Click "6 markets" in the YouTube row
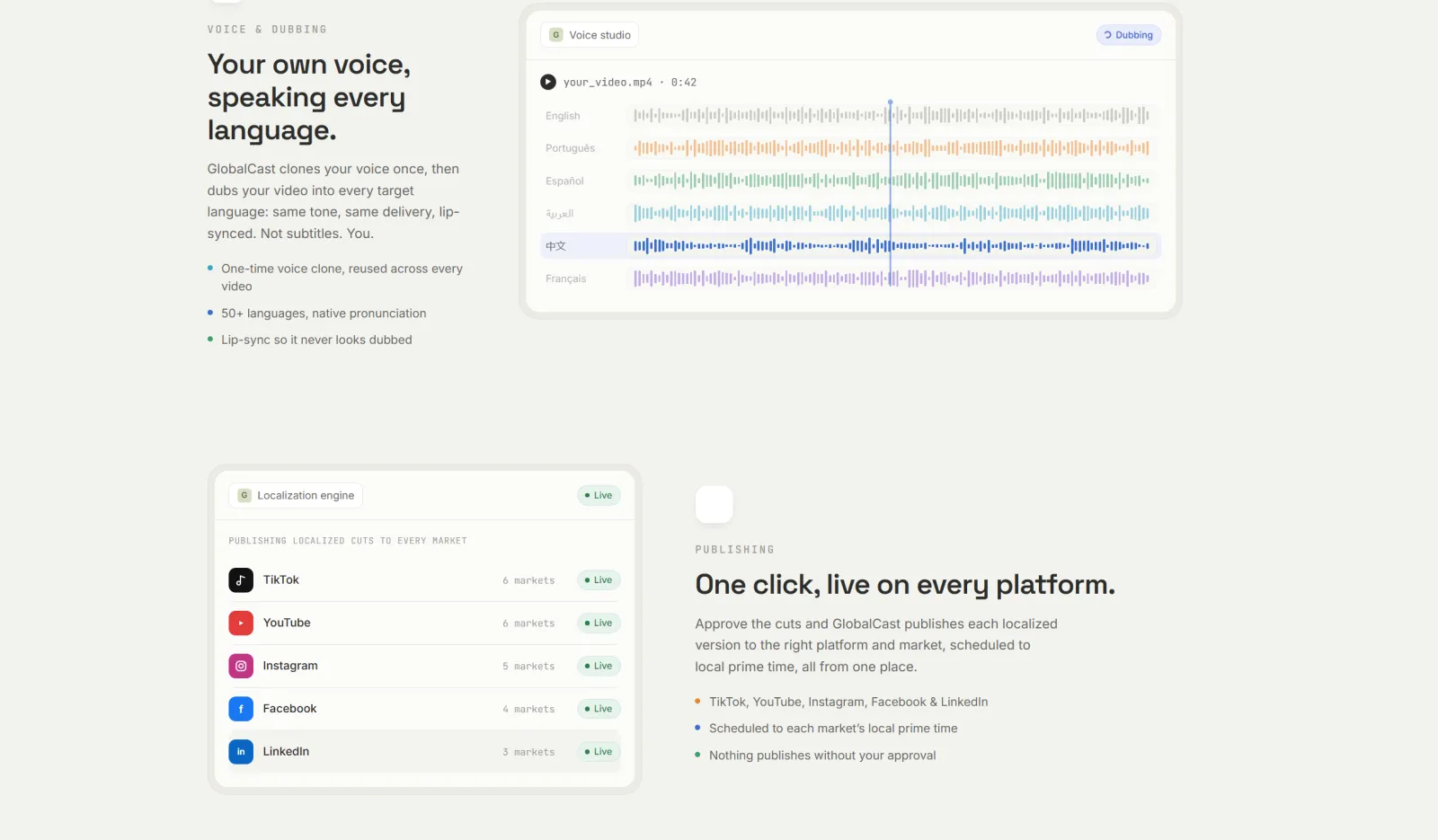 pyautogui.click(x=528, y=623)
